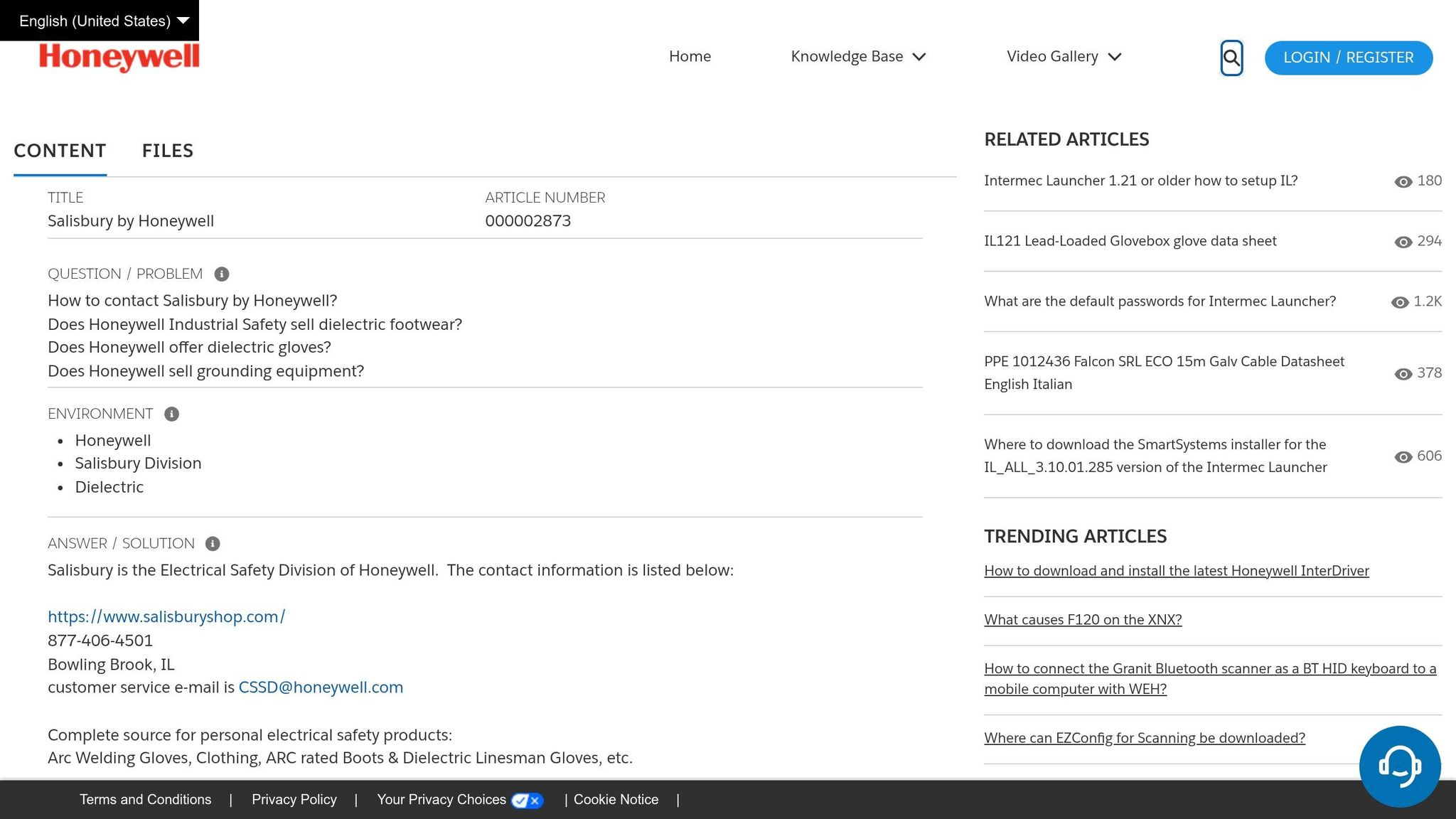Expand the Knowledge Base menu
The height and width of the screenshot is (819, 1456).
coord(858,57)
